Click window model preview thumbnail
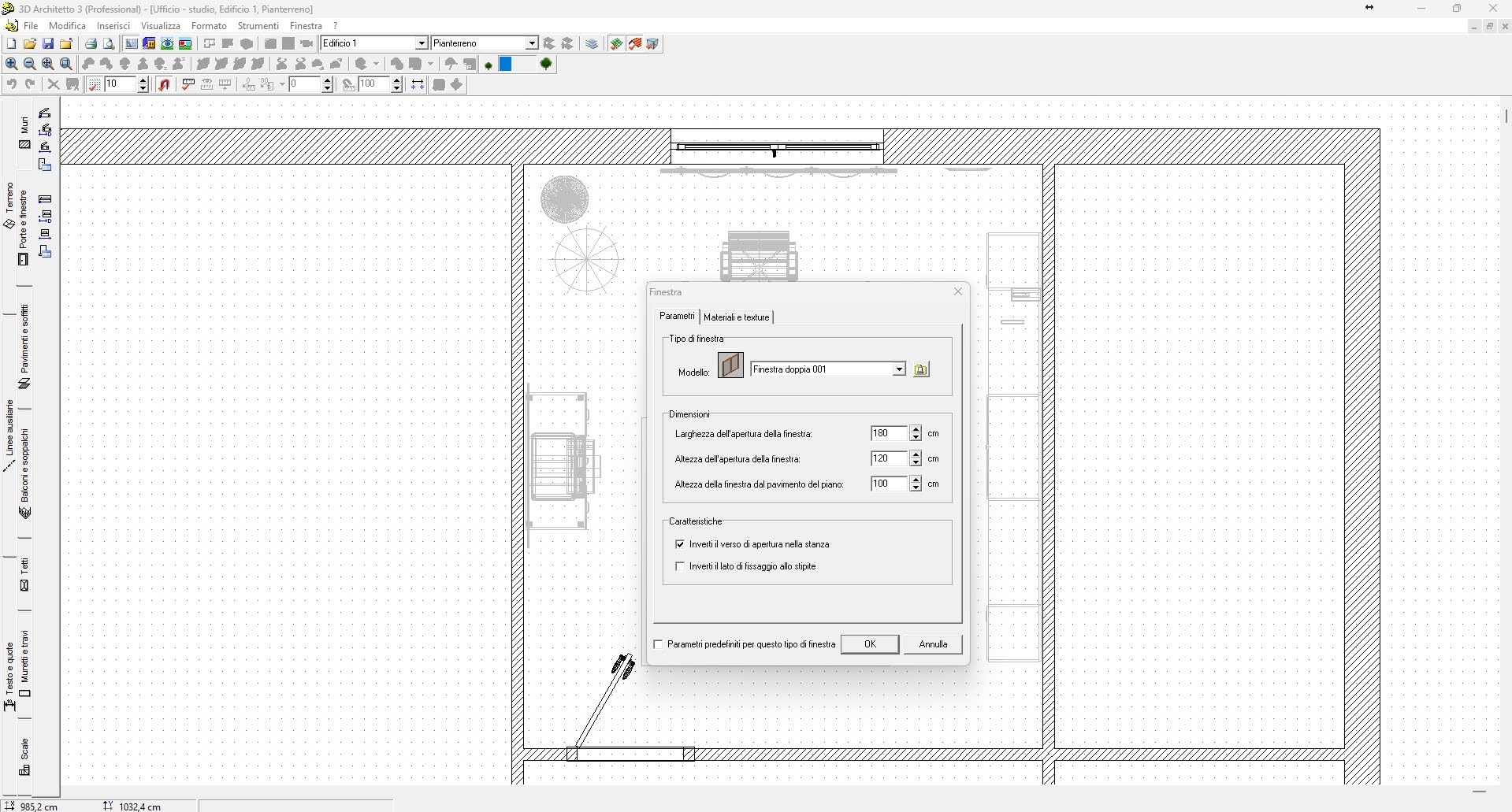 tap(730, 365)
